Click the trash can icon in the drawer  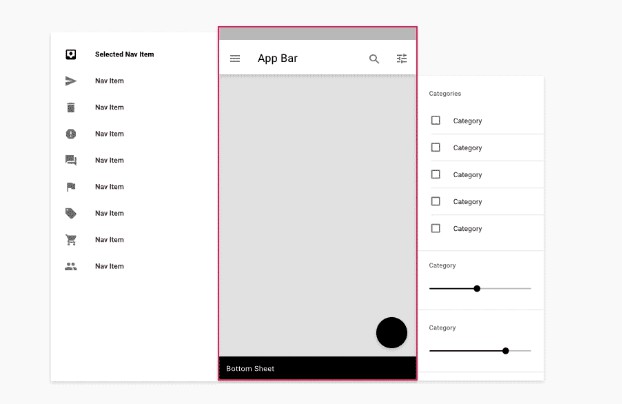71,108
